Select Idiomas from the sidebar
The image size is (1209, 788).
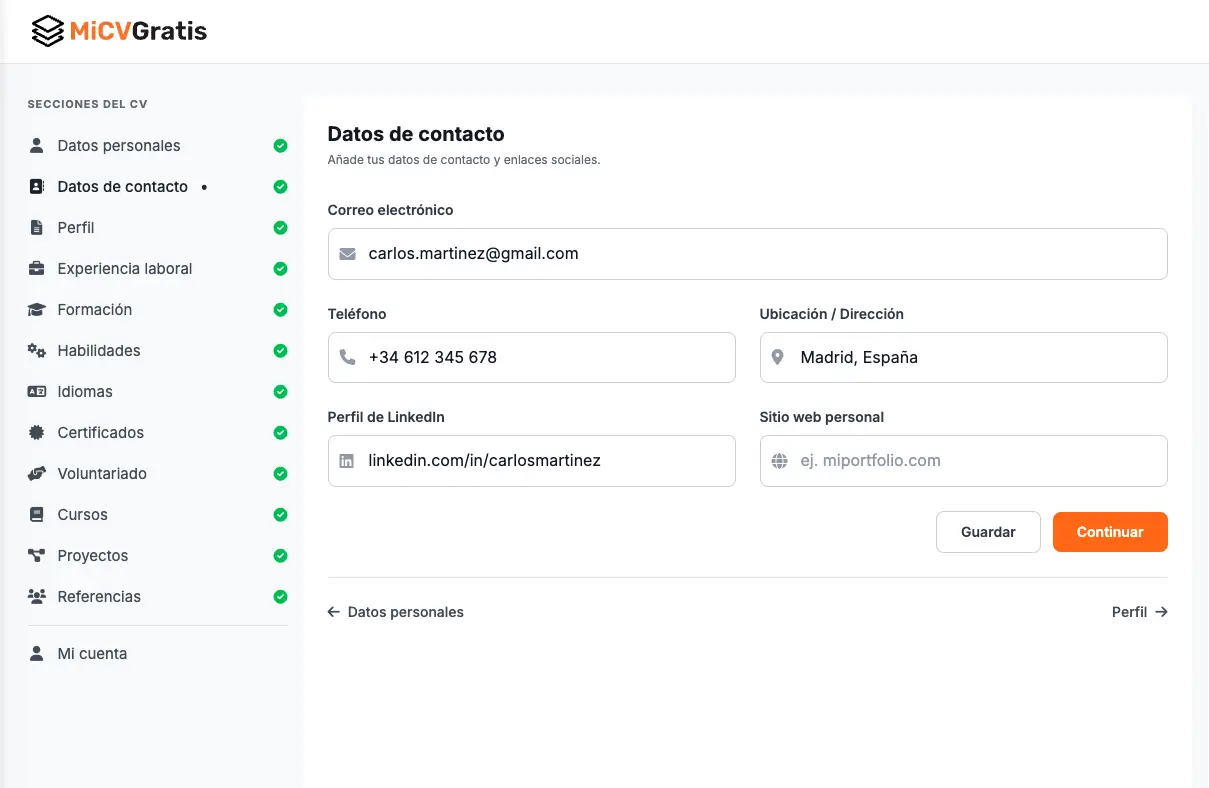click(85, 391)
